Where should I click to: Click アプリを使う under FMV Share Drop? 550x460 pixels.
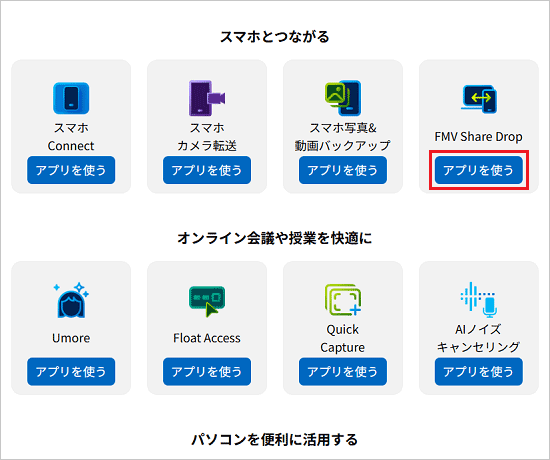click(x=479, y=170)
